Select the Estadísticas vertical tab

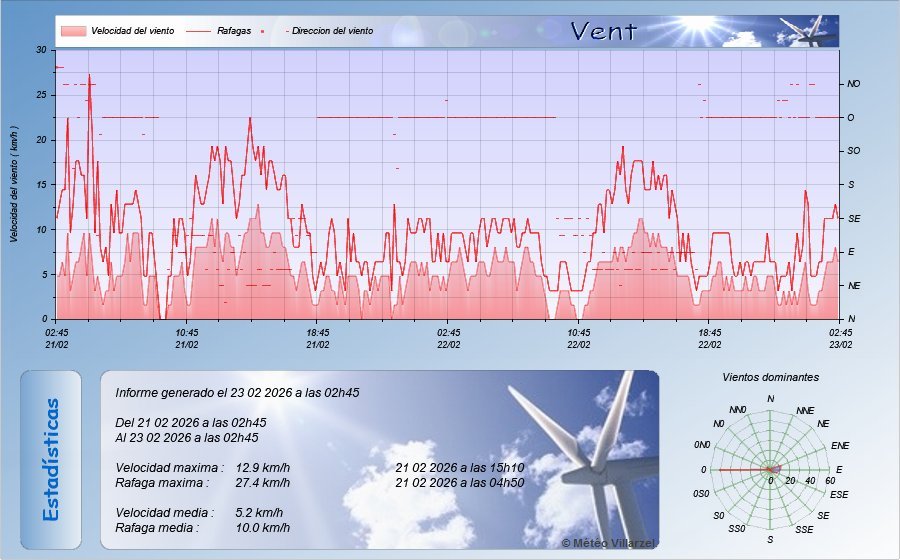coord(51,459)
